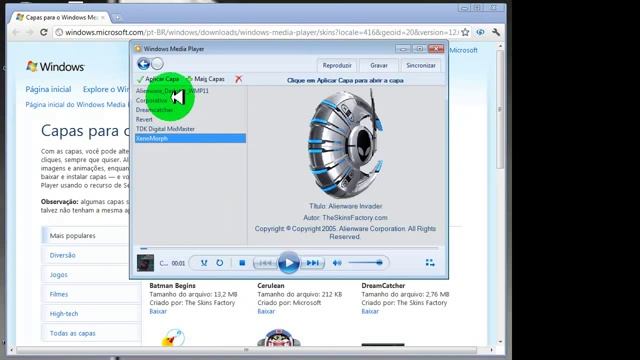The height and width of the screenshot is (360, 640).
Task: Apply the selected skin with Aplicar Capa
Action: 158,79
